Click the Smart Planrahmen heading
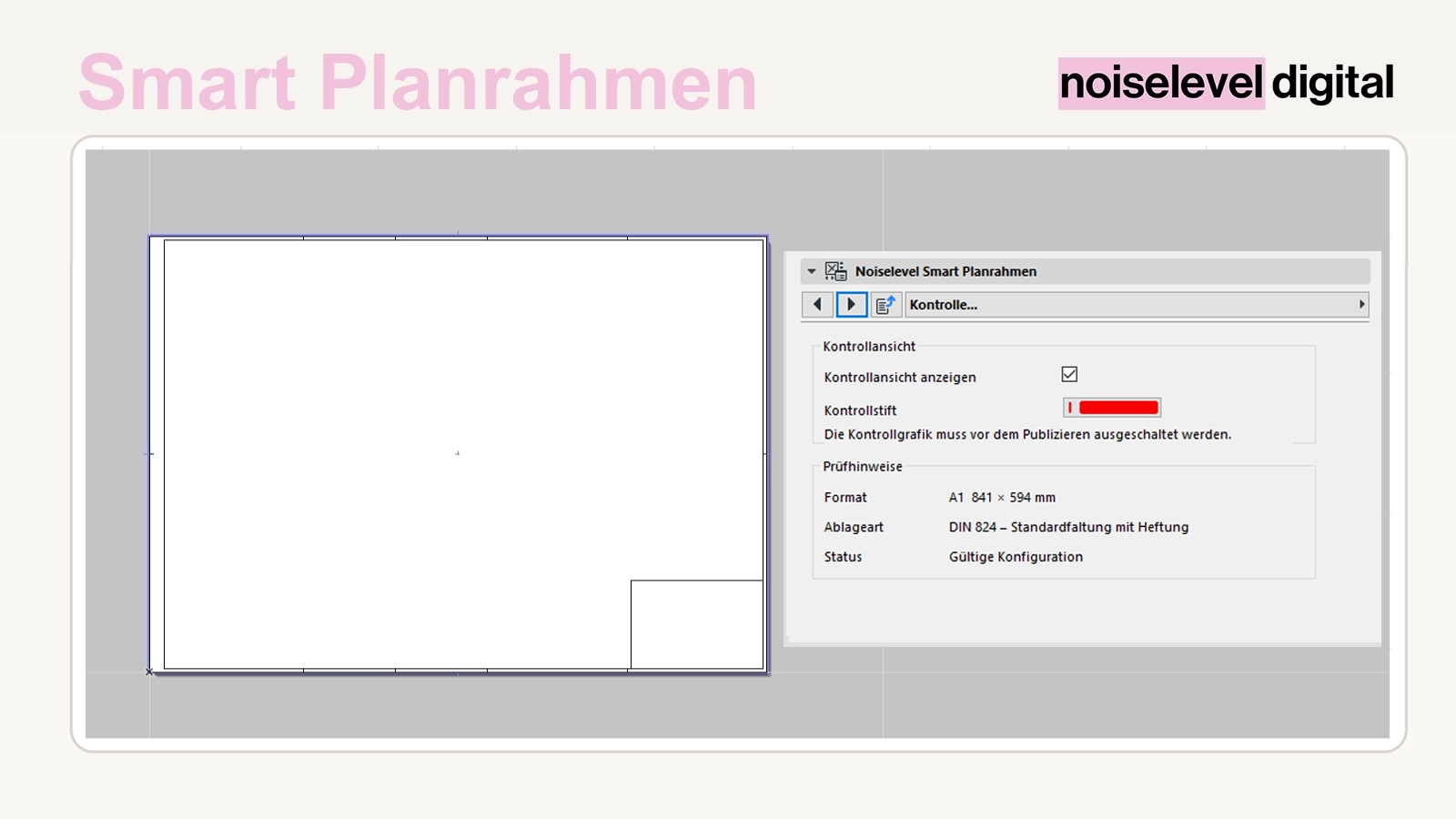This screenshot has width=1456, height=819. click(418, 83)
